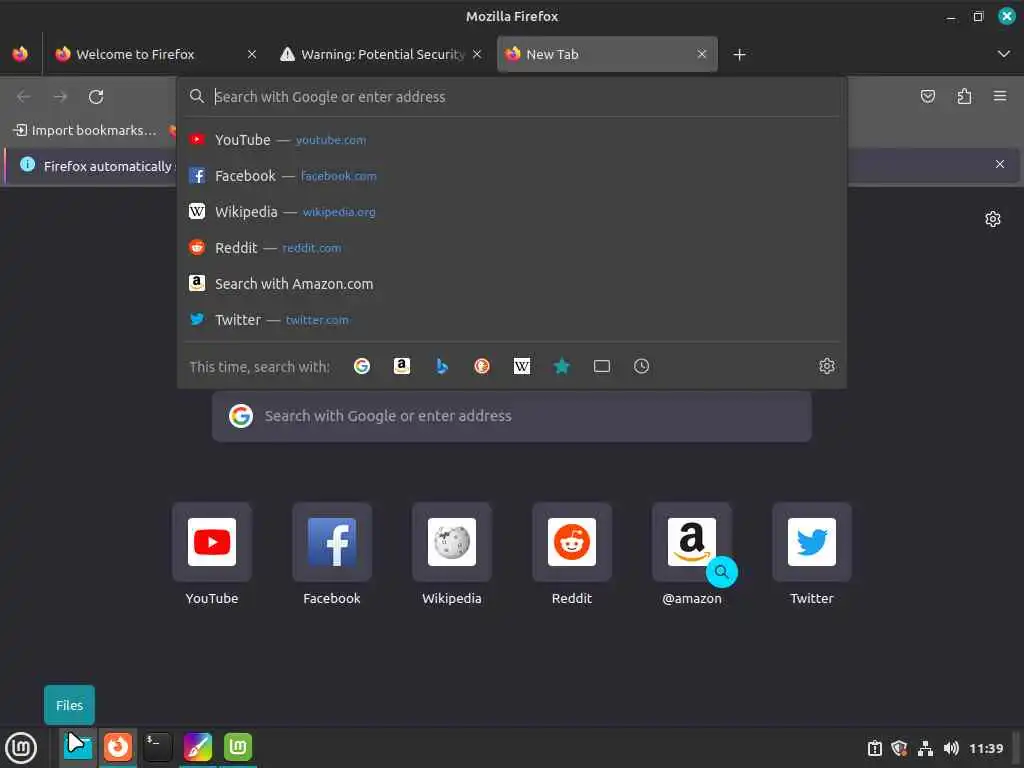Viewport: 1024px width, 768px height.
Task: Switch to Welcome to Firefox tab
Action: 155,54
